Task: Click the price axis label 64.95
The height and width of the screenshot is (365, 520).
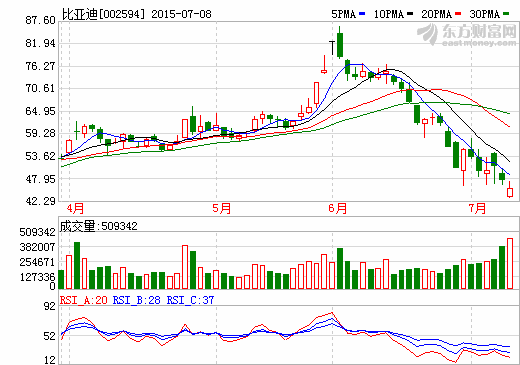Action: [40, 111]
